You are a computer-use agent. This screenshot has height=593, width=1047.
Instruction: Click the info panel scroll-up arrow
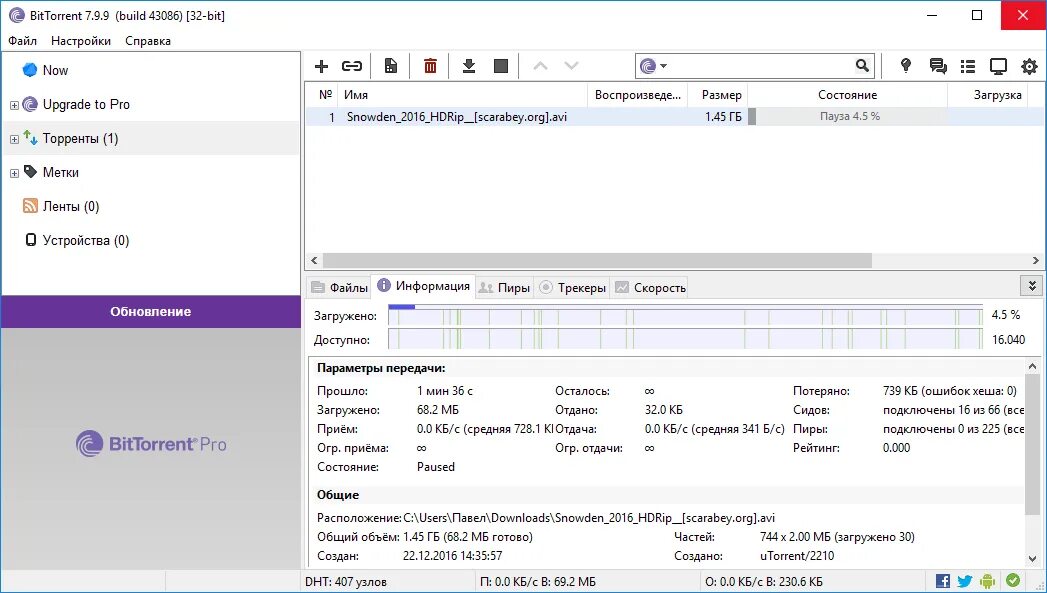[x=1032, y=366]
